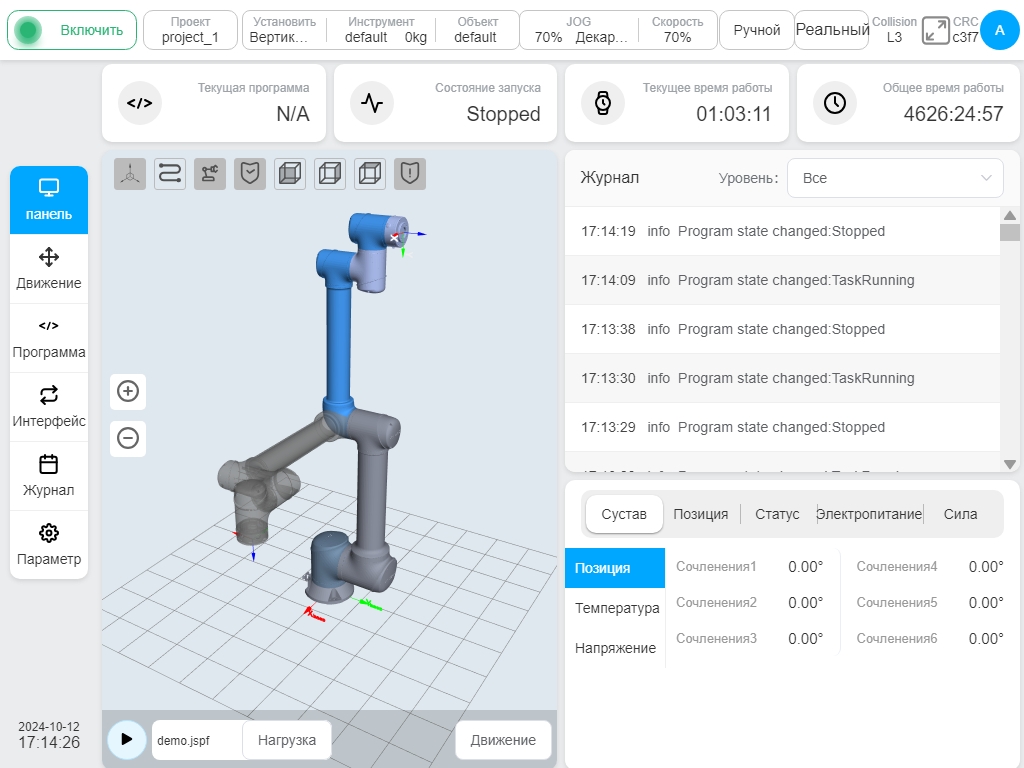Click the 4626:24:57 total runtime value
Image resolution: width=1024 pixels, height=768 pixels.
pyautogui.click(x=953, y=114)
